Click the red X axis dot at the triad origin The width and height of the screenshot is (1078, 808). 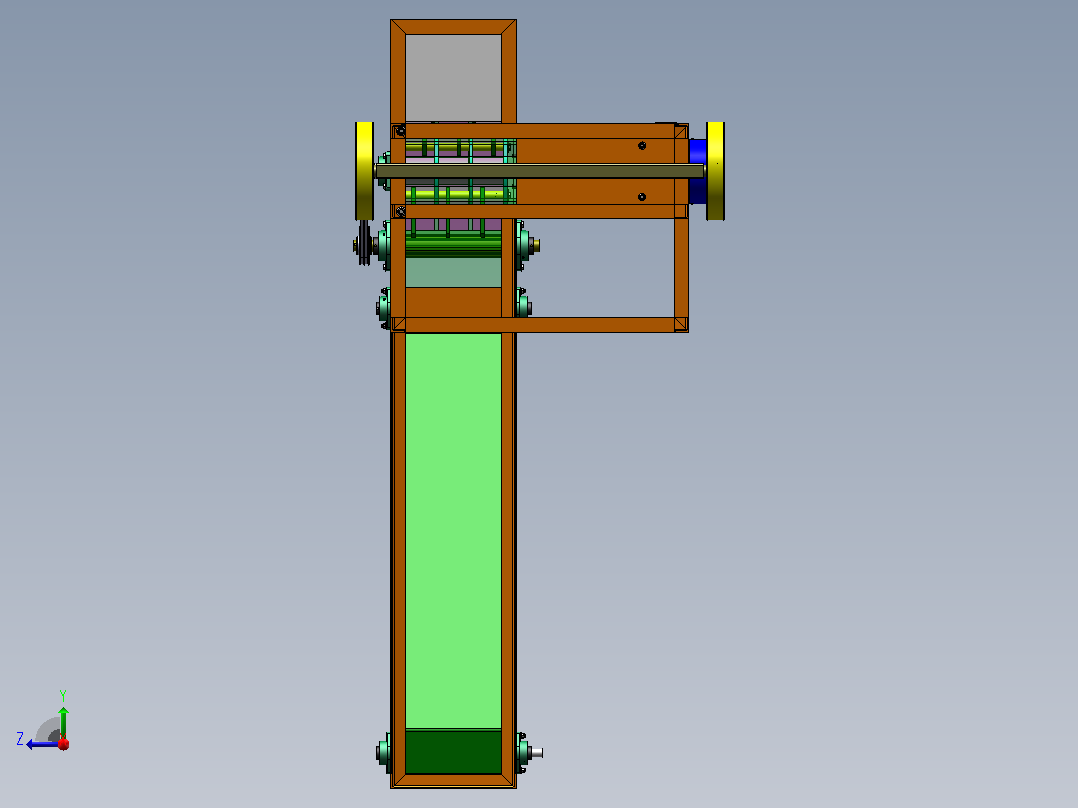tap(63, 744)
